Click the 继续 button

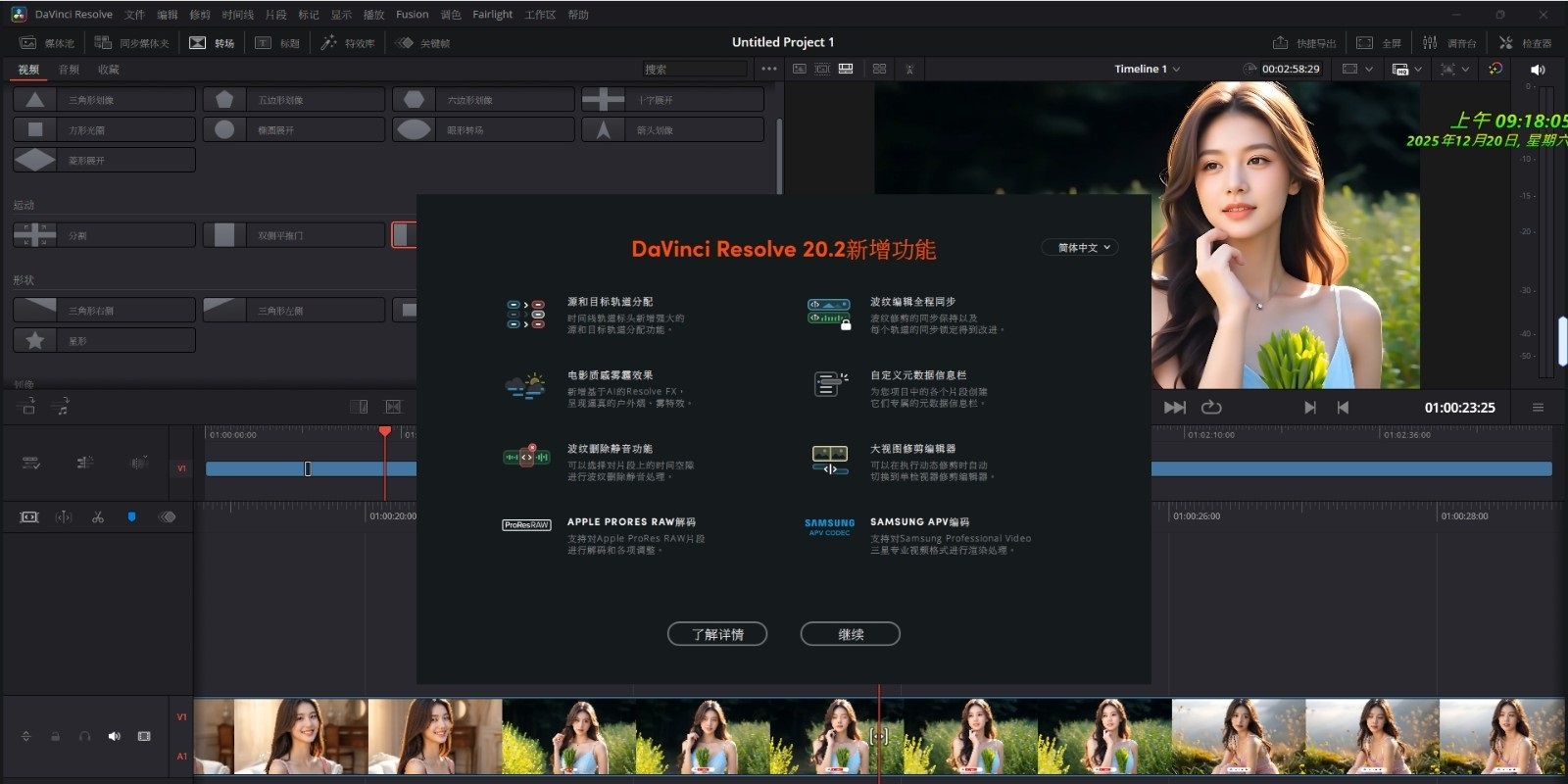pyautogui.click(x=850, y=634)
